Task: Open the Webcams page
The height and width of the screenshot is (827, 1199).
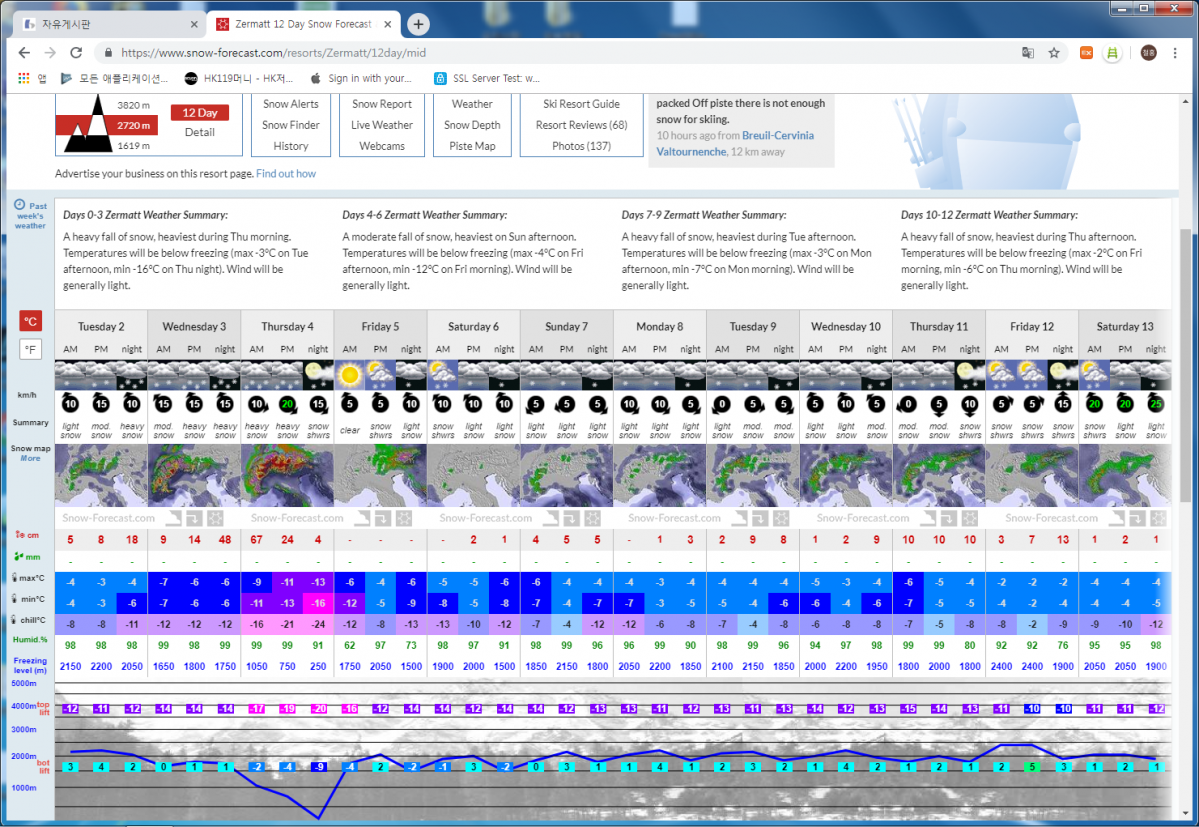Action: pos(382,146)
